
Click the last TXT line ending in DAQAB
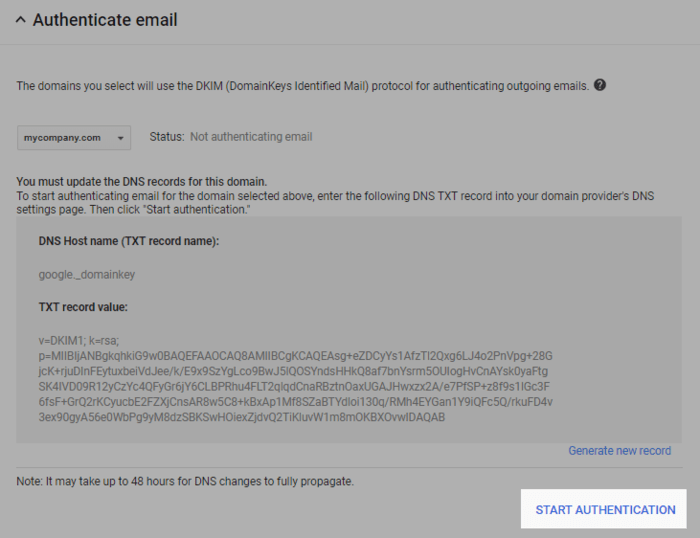pos(241,416)
